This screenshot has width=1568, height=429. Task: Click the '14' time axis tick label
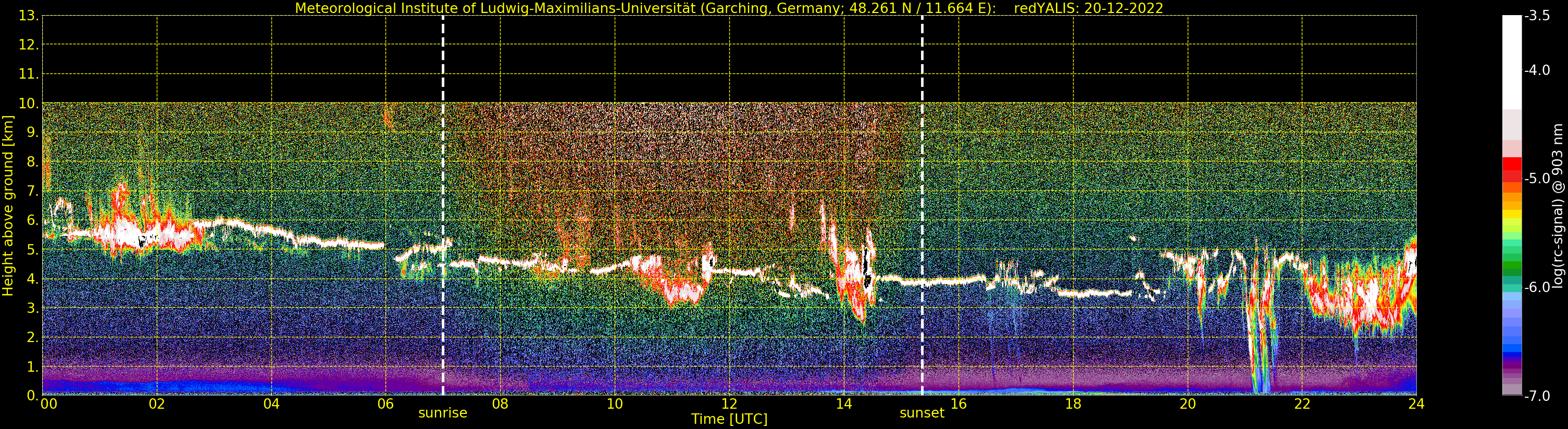pyautogui.click(x=844, y=404)
